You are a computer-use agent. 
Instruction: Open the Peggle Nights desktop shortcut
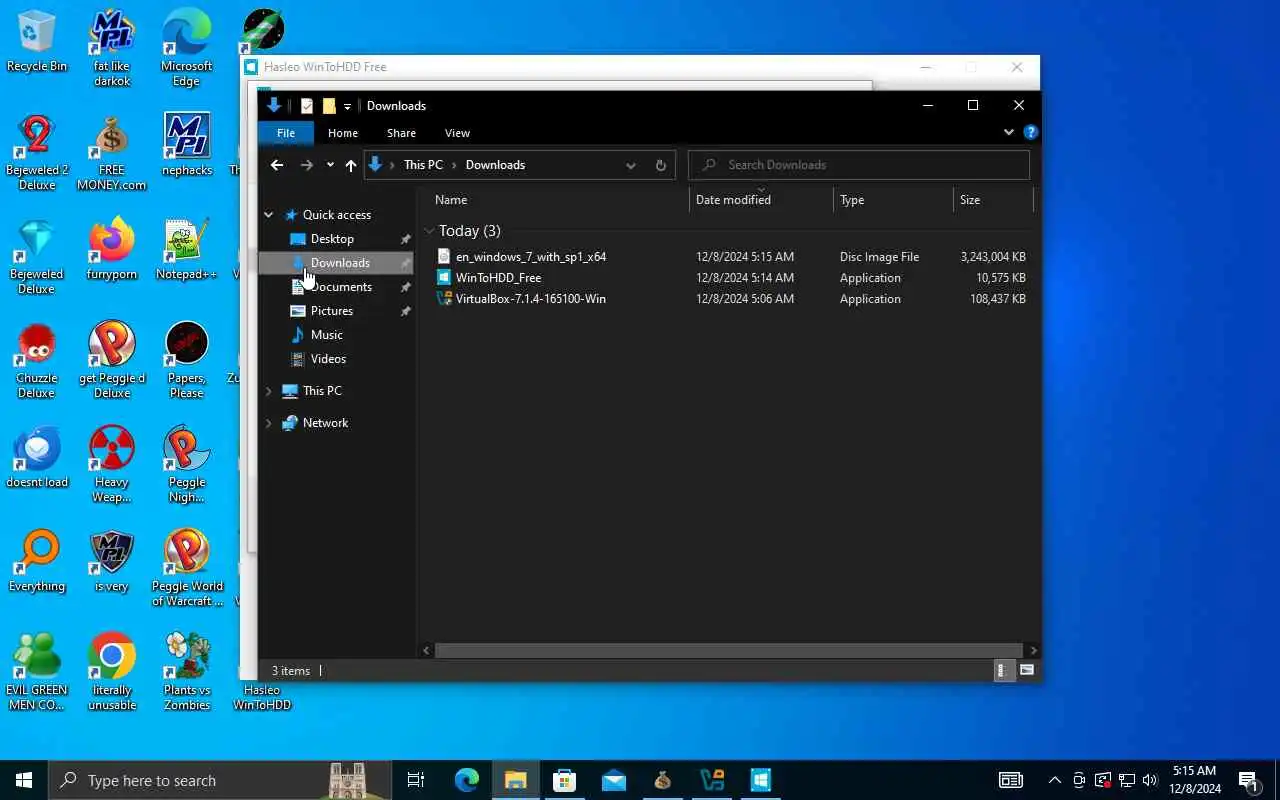(187, 464)
